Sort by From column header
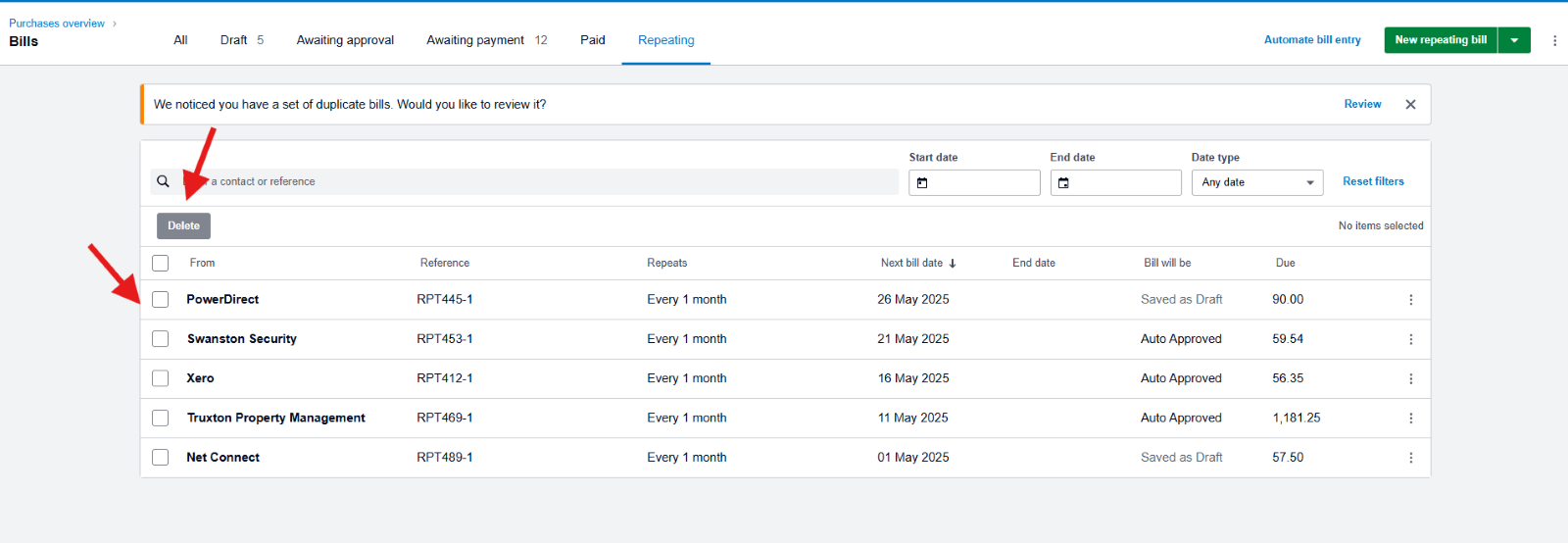Viewport: 1568px width, 543px height. 202,263
